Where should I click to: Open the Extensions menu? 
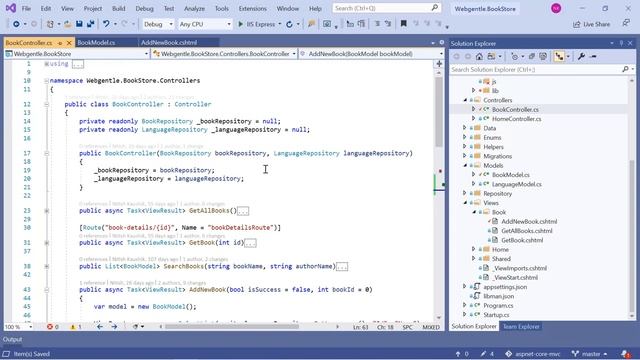[x=252, y=8]
